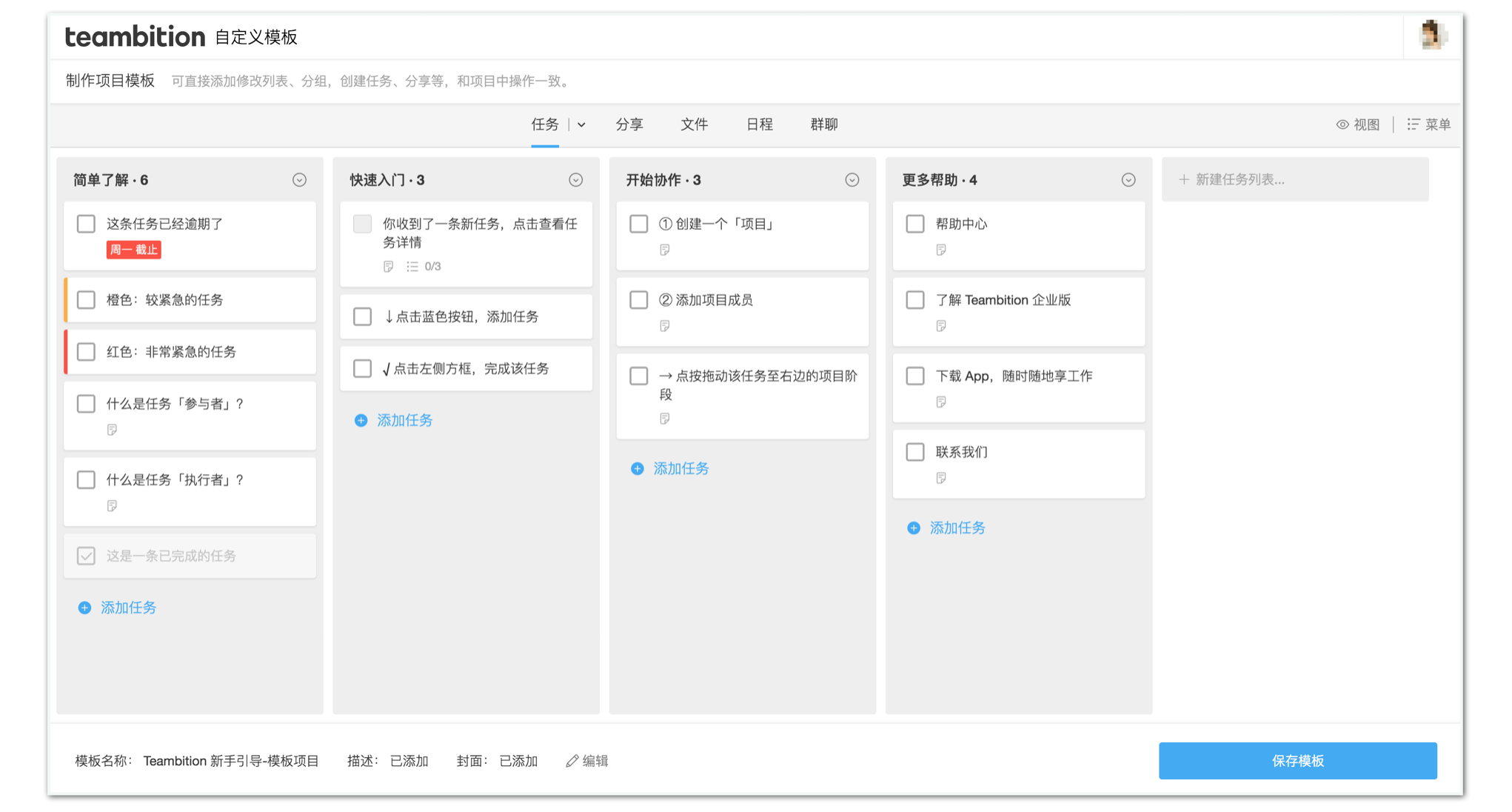Switch to the 分享 tab
This screenshot has width=1512, height=812.
[x=629, y=124]
